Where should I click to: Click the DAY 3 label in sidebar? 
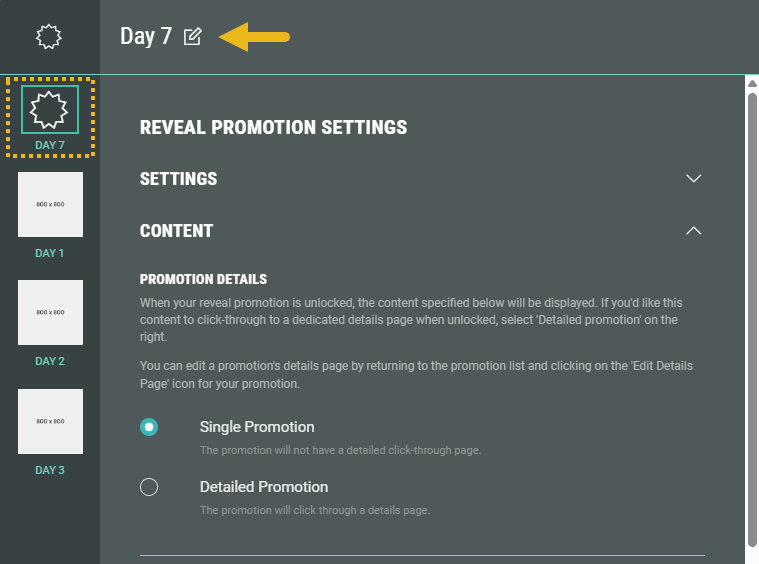click(x=49, y=470)
